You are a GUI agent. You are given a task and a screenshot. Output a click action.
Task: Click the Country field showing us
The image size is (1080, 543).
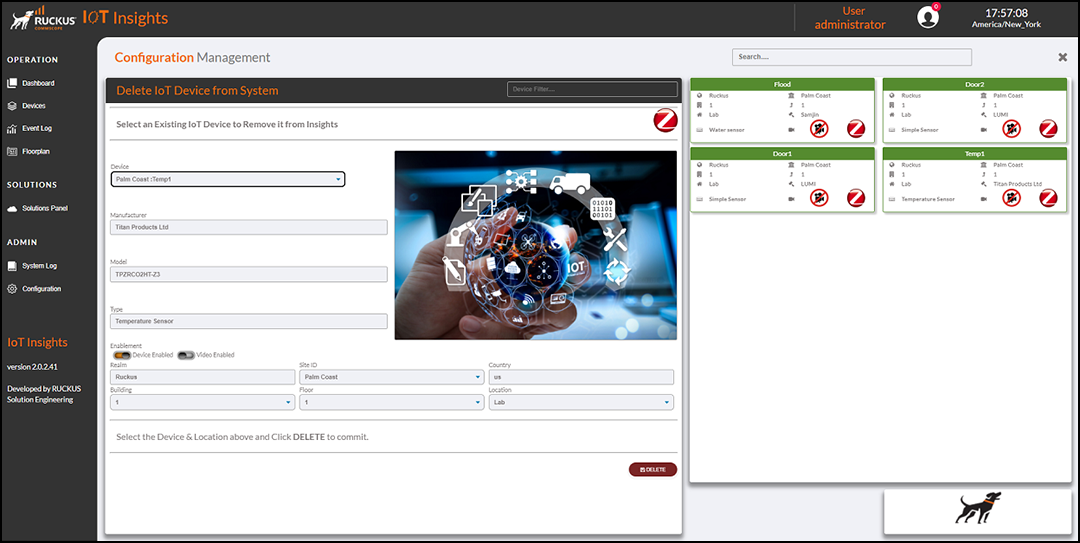click(x=581, y=377)
